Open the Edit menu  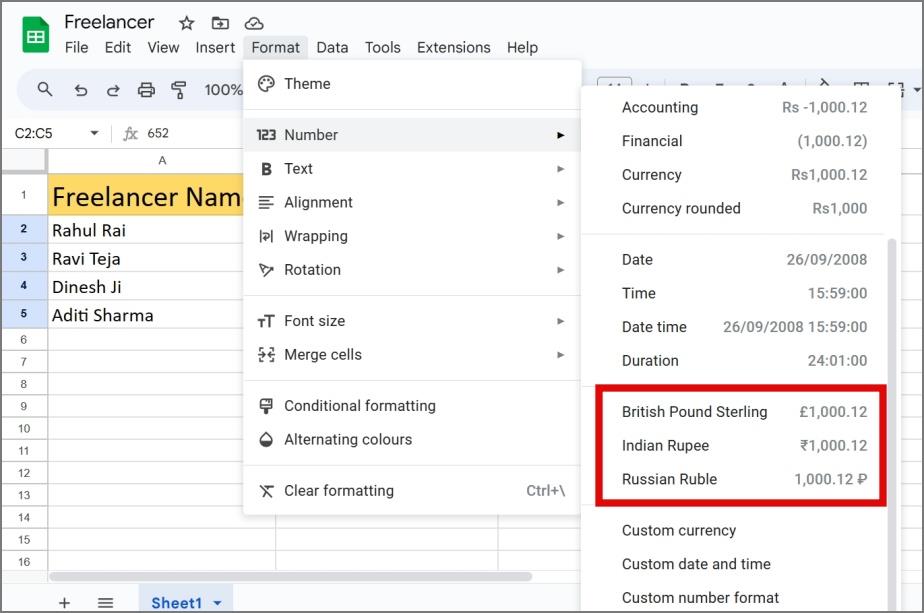pos(118,48)
